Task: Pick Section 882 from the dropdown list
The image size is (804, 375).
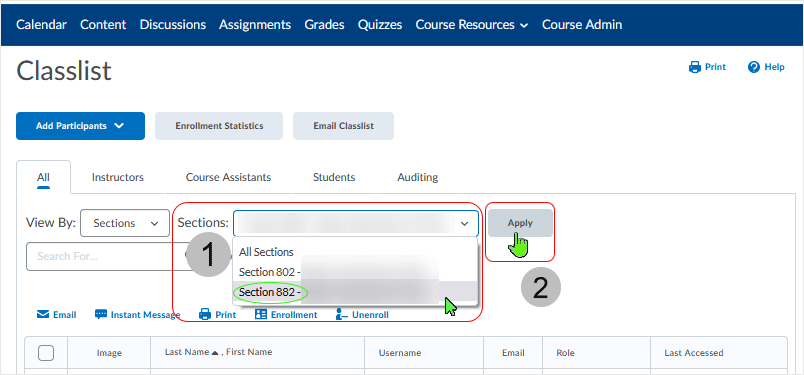Action: click(355, 292)
